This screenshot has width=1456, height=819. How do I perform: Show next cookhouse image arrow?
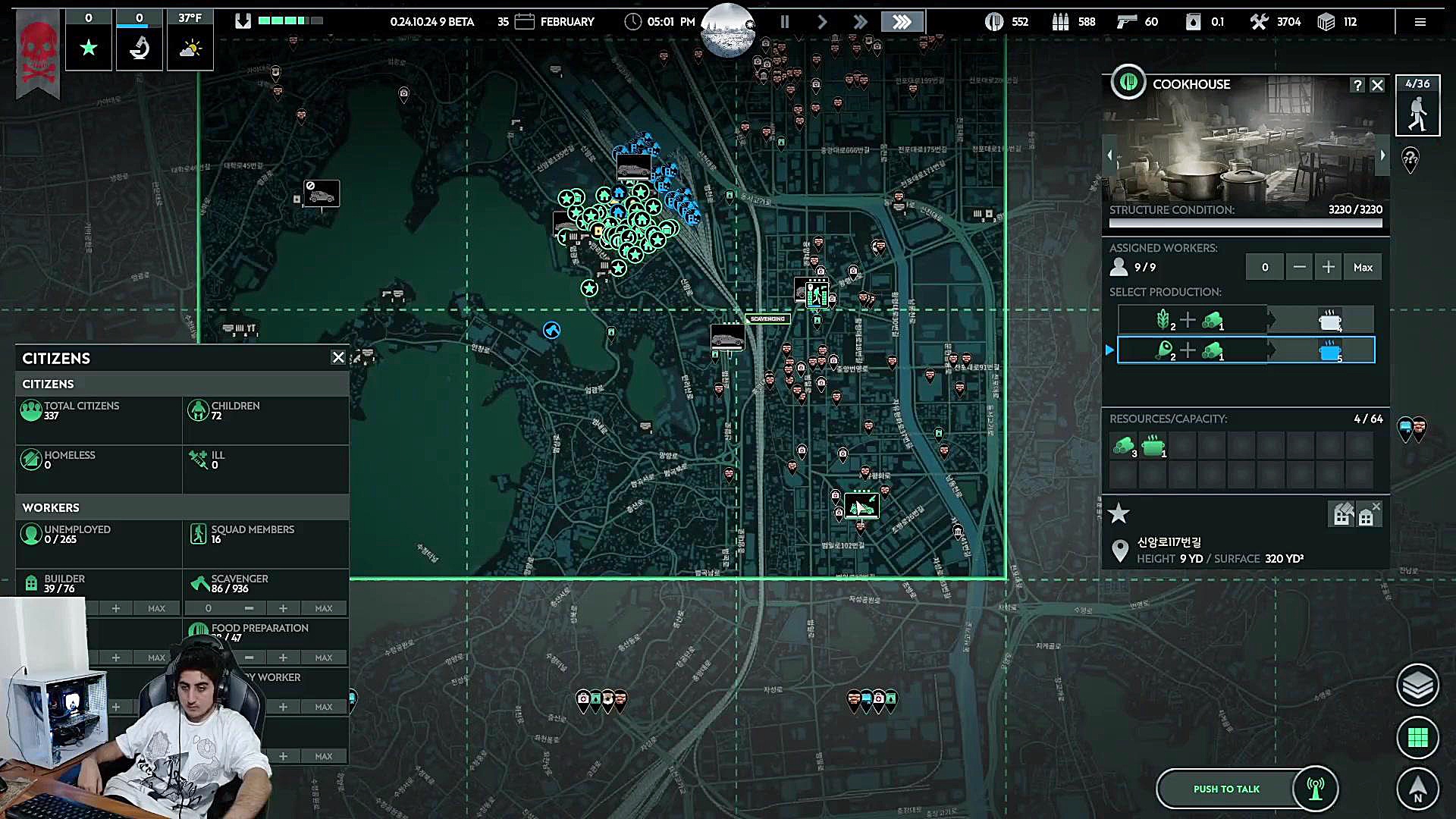point(1382,155)
